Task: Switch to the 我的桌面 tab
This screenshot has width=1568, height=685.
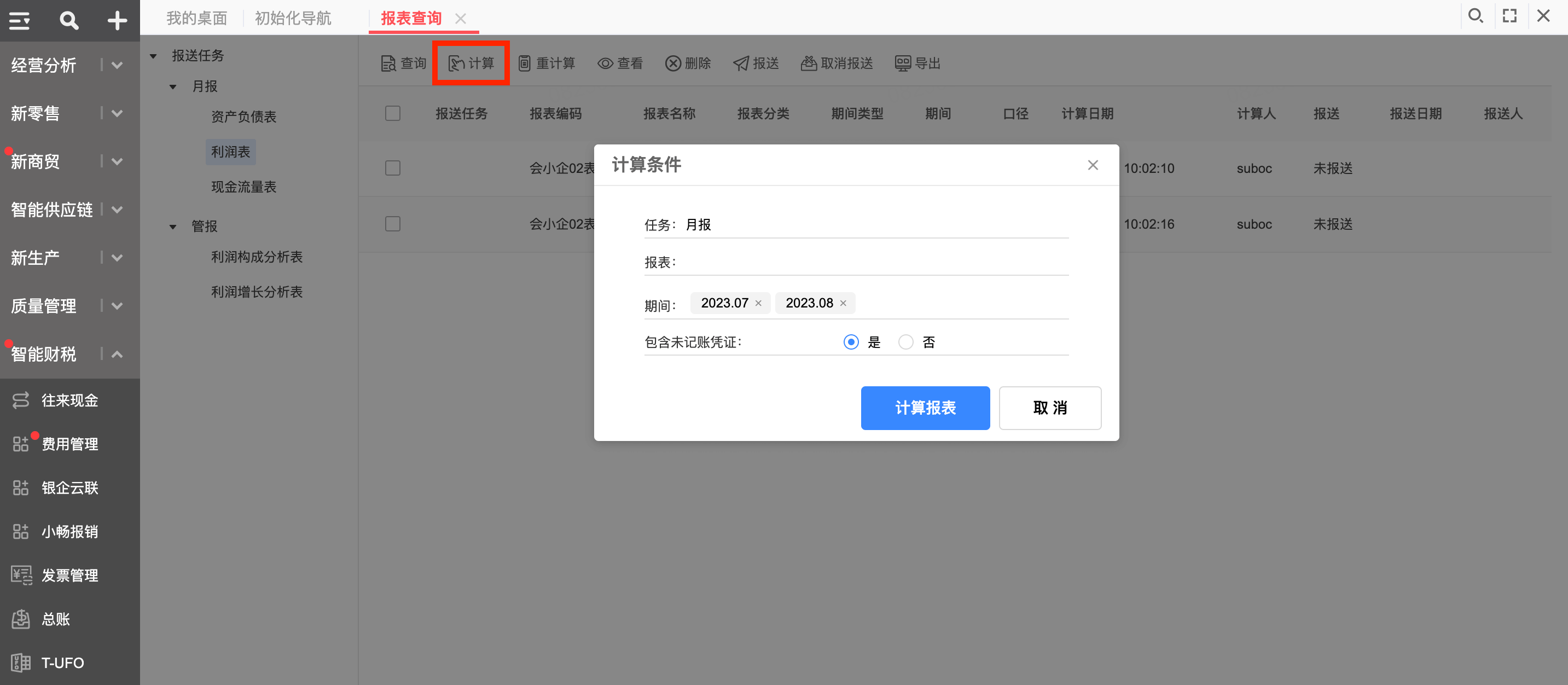Action: (x=196, y=18)
